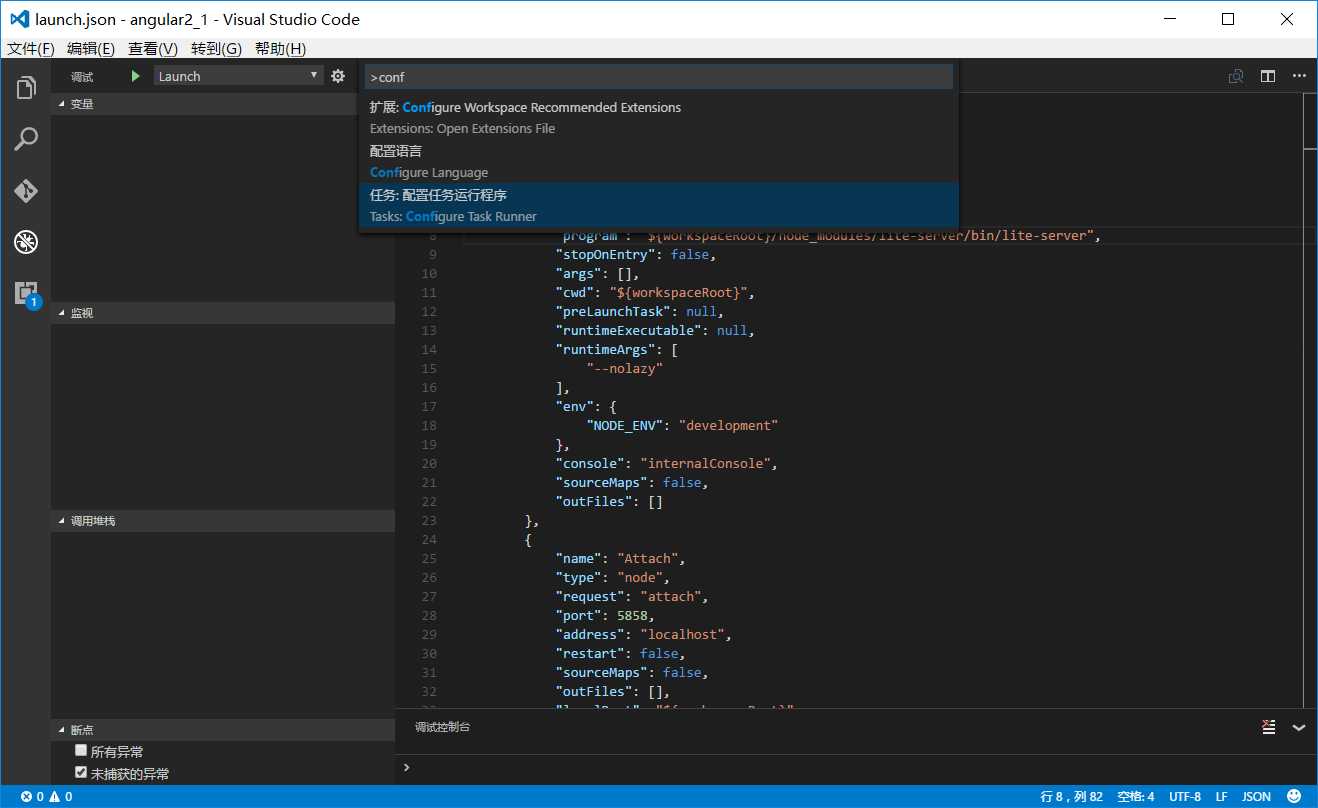
Task: Check the 所有异常 checkbox
Action: pos(81,750)
